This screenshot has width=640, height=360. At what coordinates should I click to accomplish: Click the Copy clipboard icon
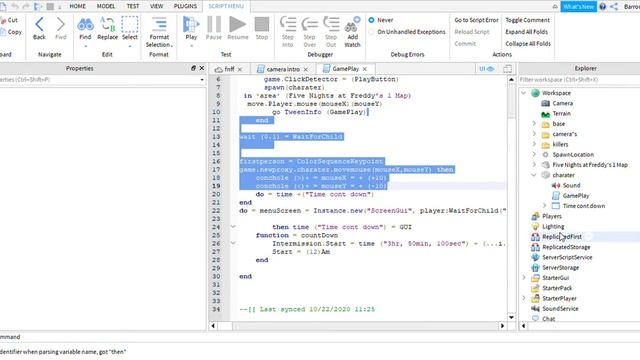(3, 32)
